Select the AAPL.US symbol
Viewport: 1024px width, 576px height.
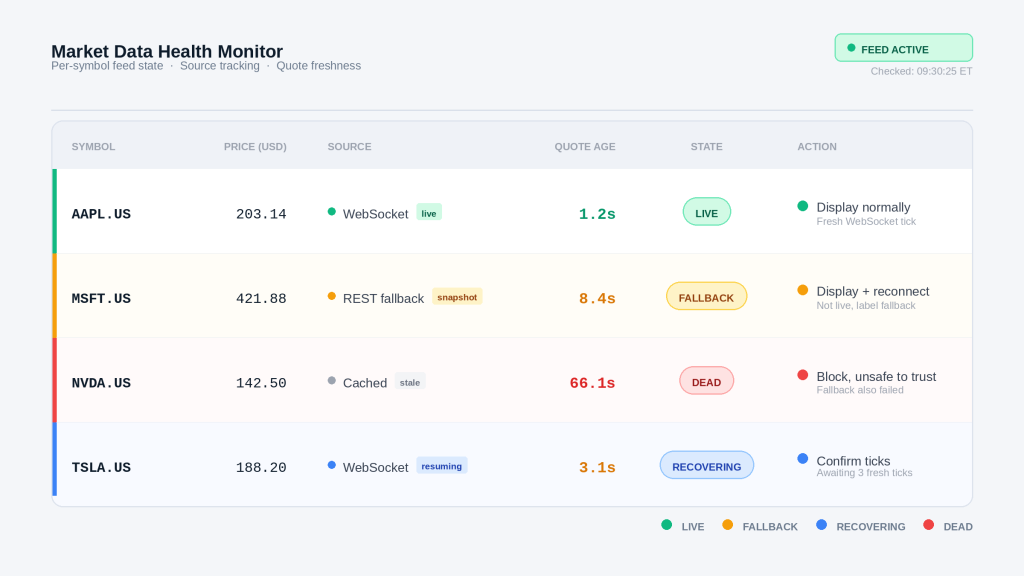[x=101, y=214]
